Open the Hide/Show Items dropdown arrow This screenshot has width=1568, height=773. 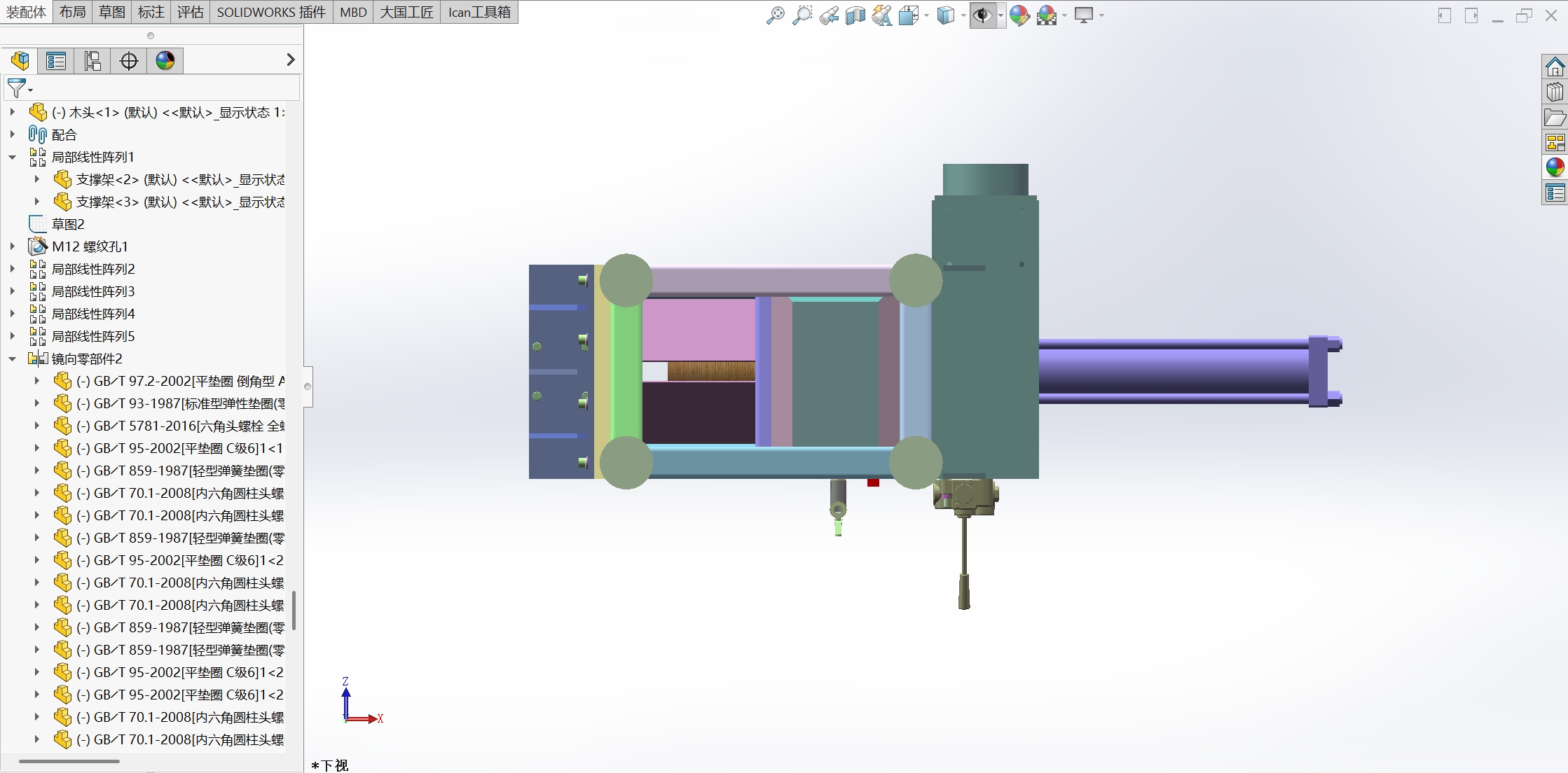1000,15
